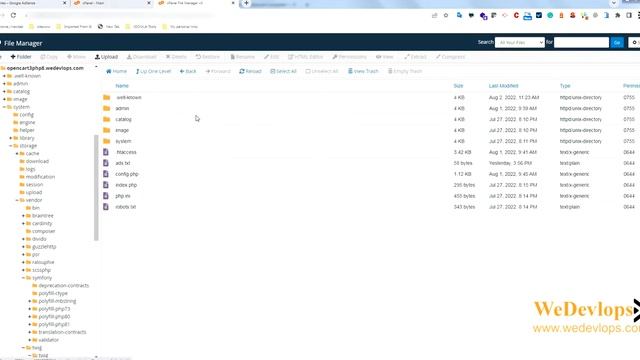Expand the cache folder in tree
The height and width of the screenshot is (360, 640).
[17, 153]
